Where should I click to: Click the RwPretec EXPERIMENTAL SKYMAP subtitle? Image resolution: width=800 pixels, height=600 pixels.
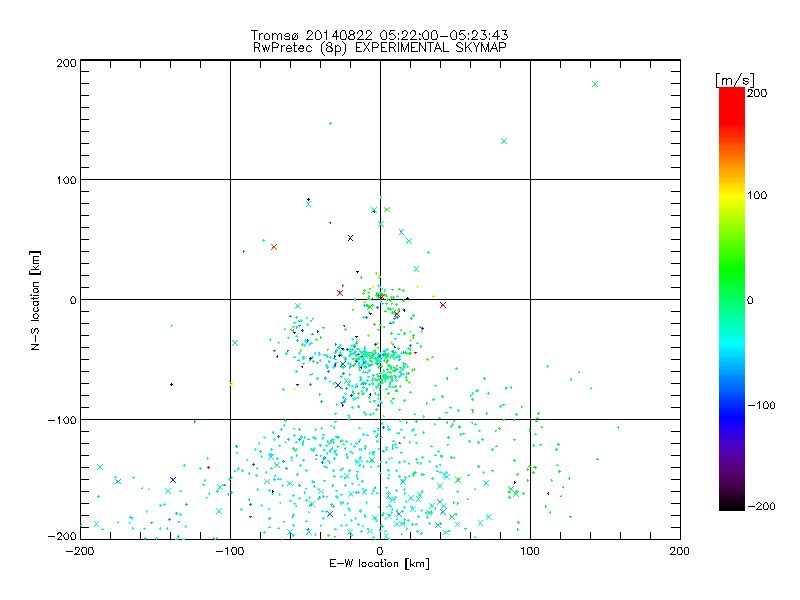380,47
